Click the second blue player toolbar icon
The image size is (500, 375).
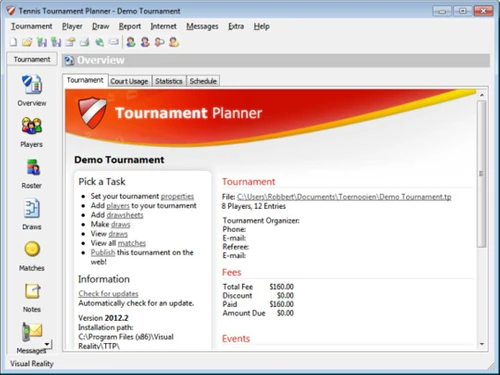coord(145,42)
